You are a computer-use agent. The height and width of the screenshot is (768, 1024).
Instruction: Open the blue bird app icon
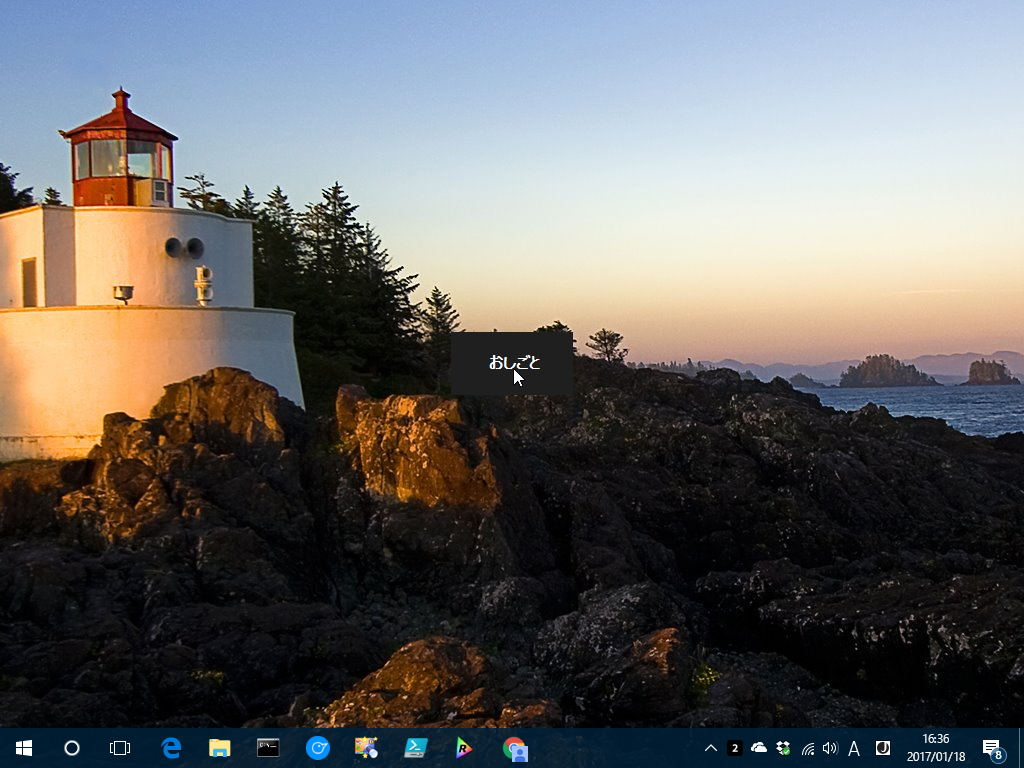coord(317,748)
